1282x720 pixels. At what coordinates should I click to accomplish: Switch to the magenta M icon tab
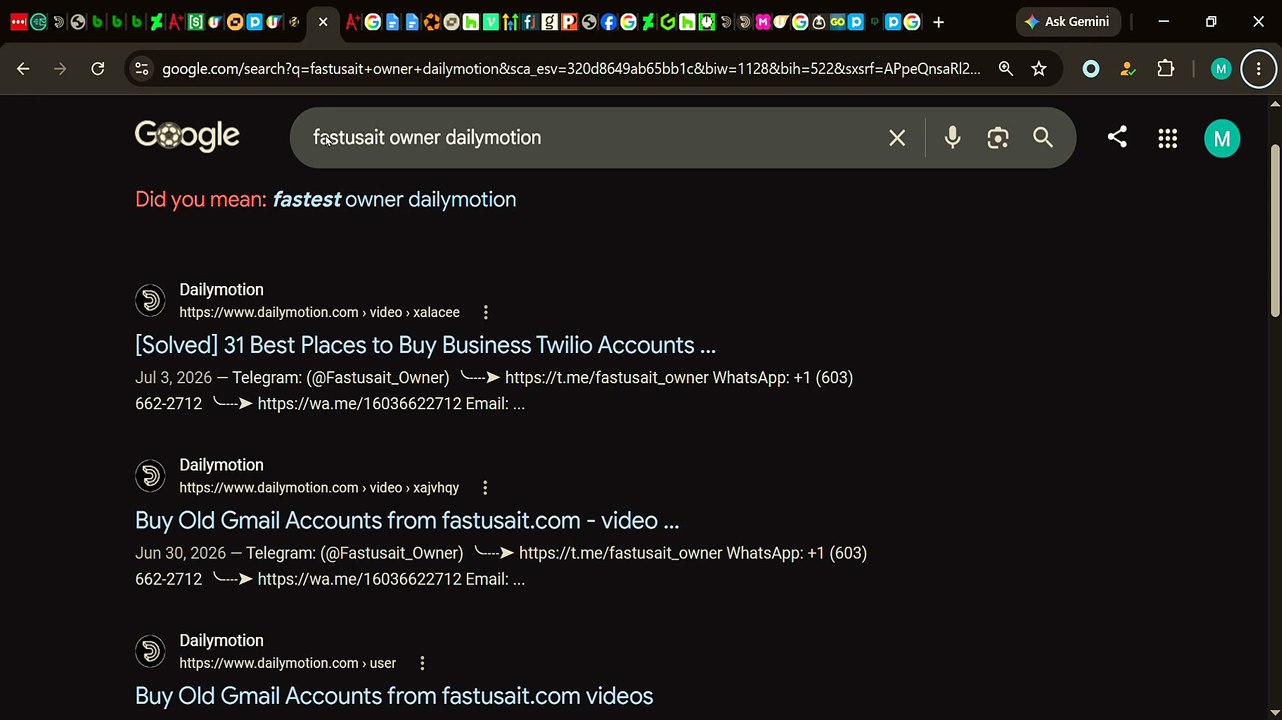coord(762,22)
